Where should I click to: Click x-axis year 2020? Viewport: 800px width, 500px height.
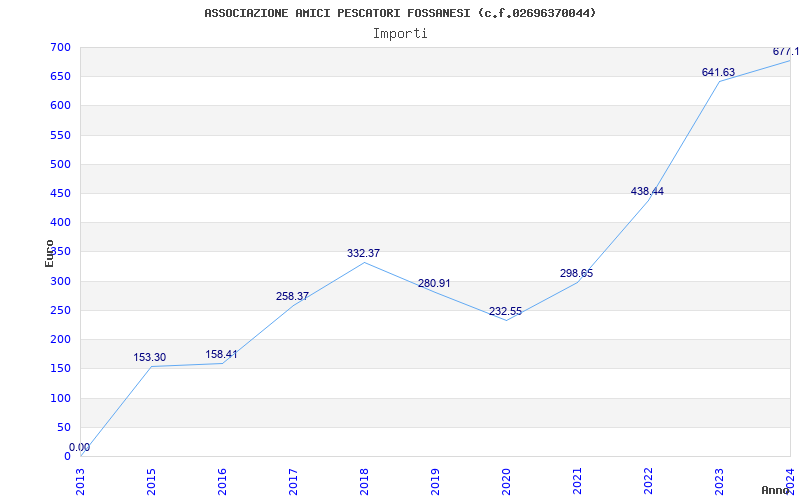point(506,482)
